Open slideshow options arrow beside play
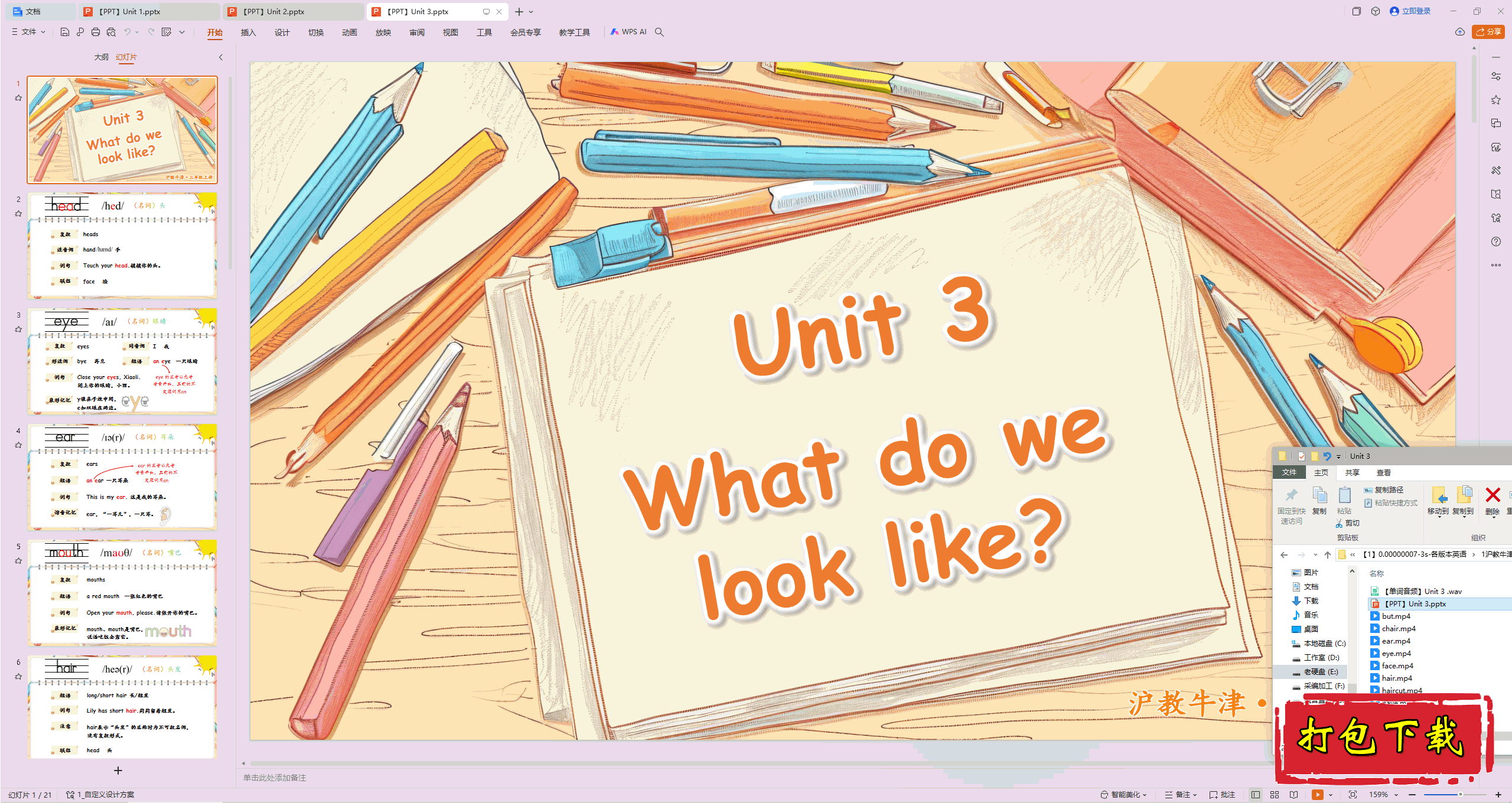The image size is (1512, 803). 1331,795
